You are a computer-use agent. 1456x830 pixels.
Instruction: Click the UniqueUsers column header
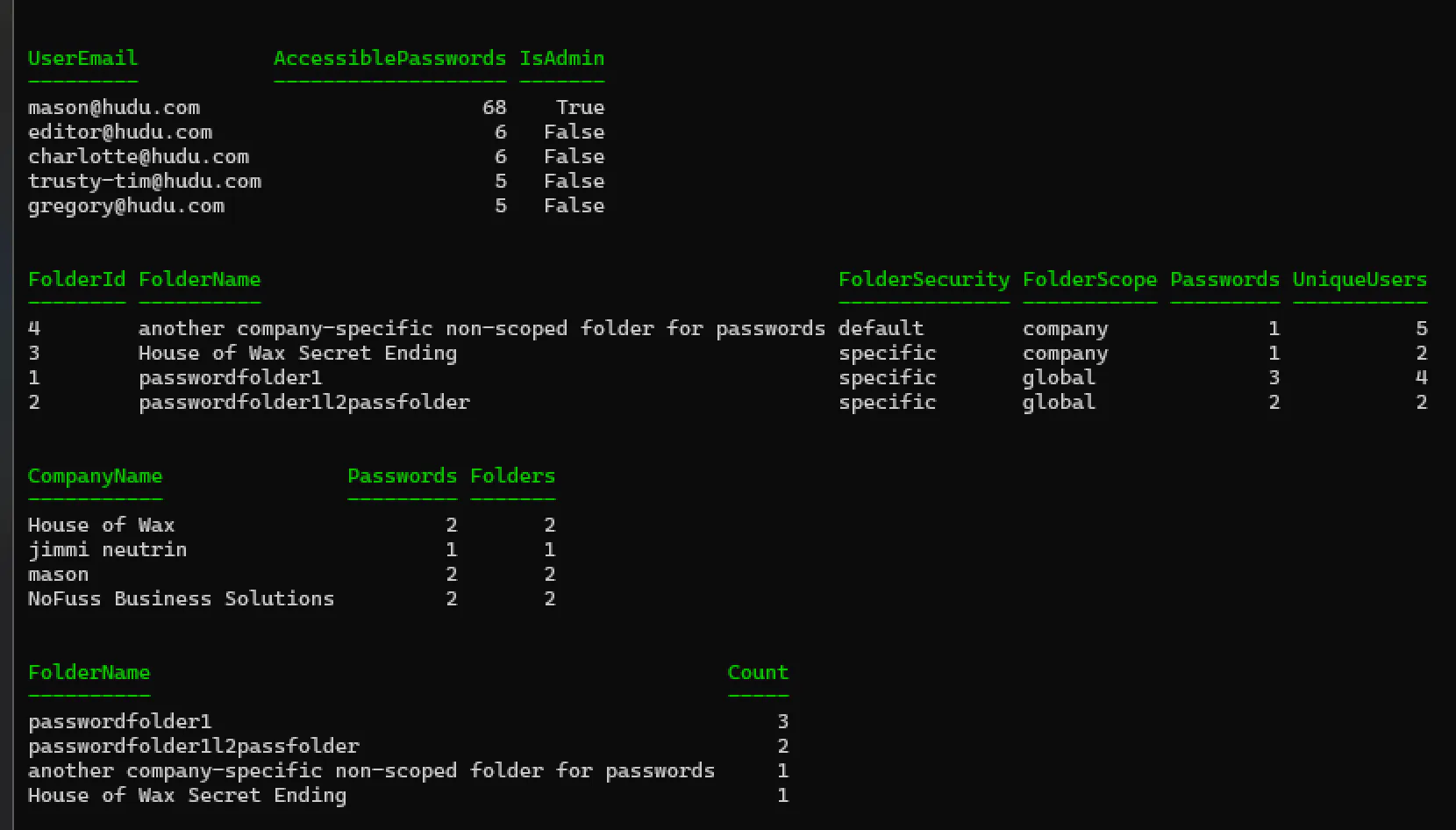(1360, 279)
